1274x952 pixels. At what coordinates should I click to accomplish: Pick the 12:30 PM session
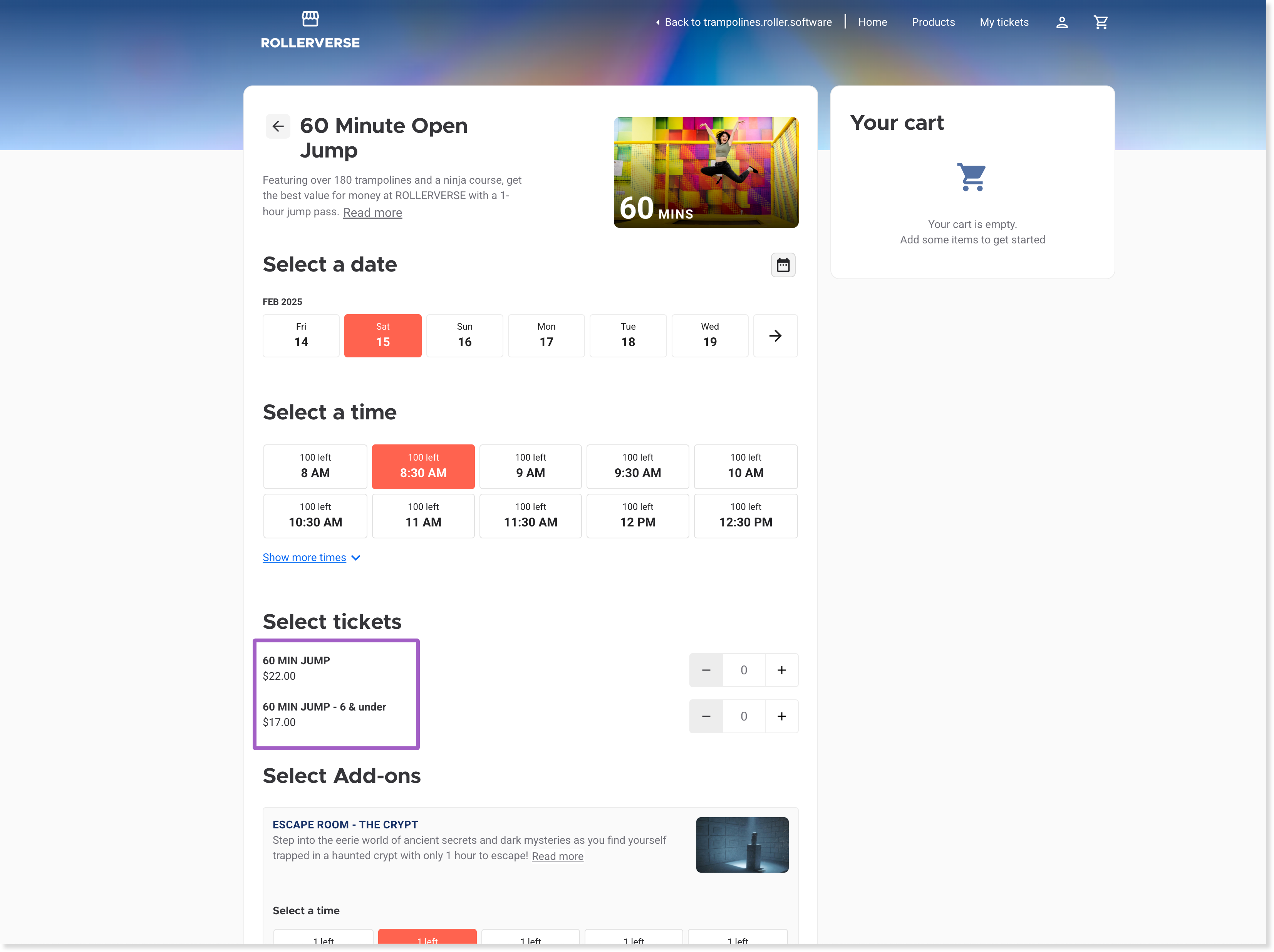[745, 516]
